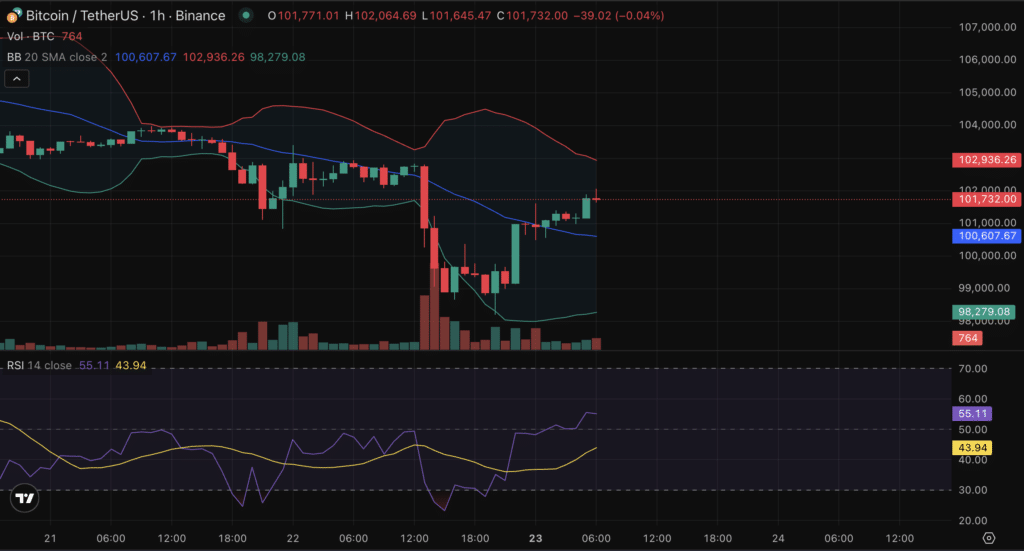
Task: Collapse the indicator legend with chevron button
Action: [17, 79]
